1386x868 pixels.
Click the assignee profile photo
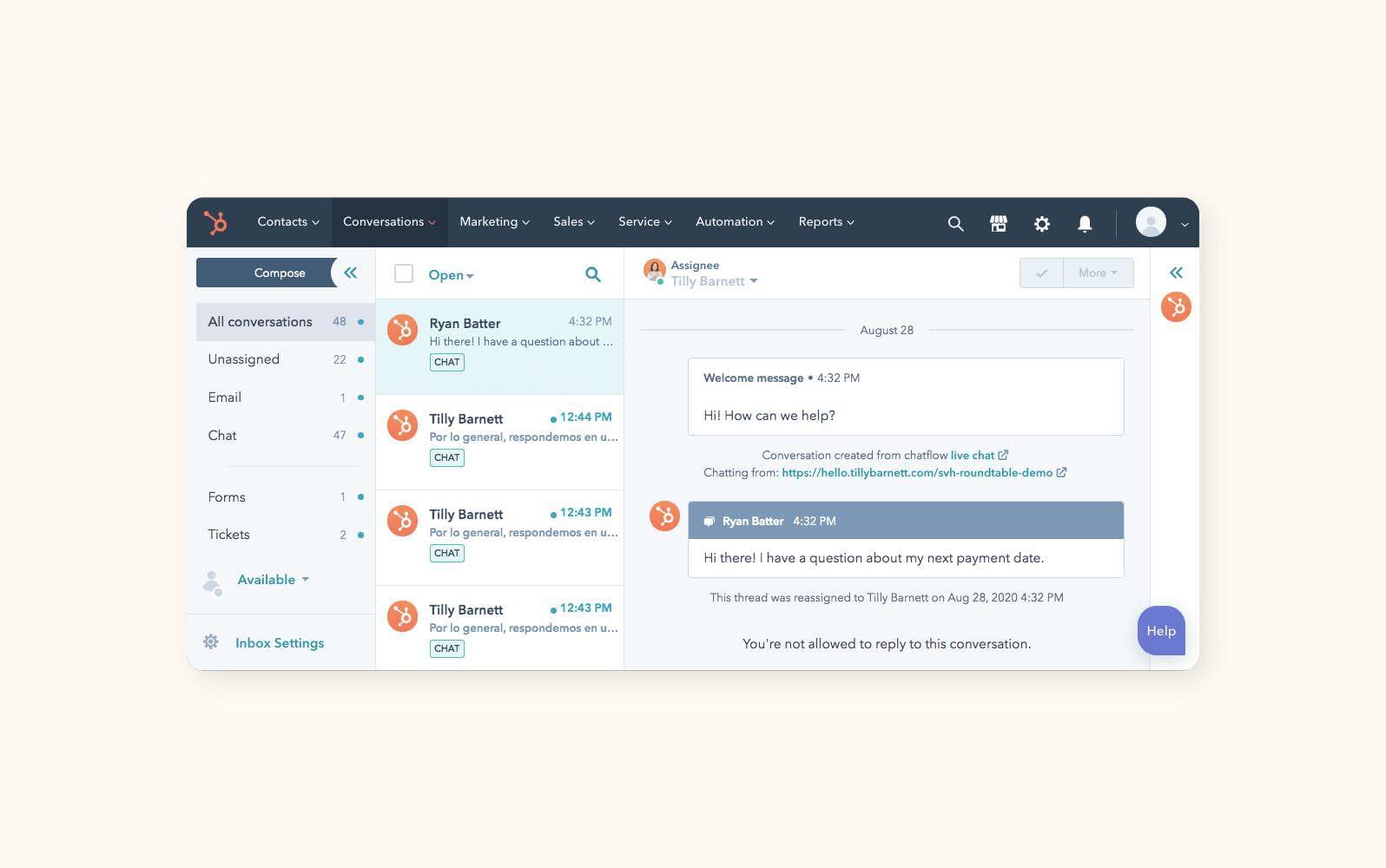[654, 271]
